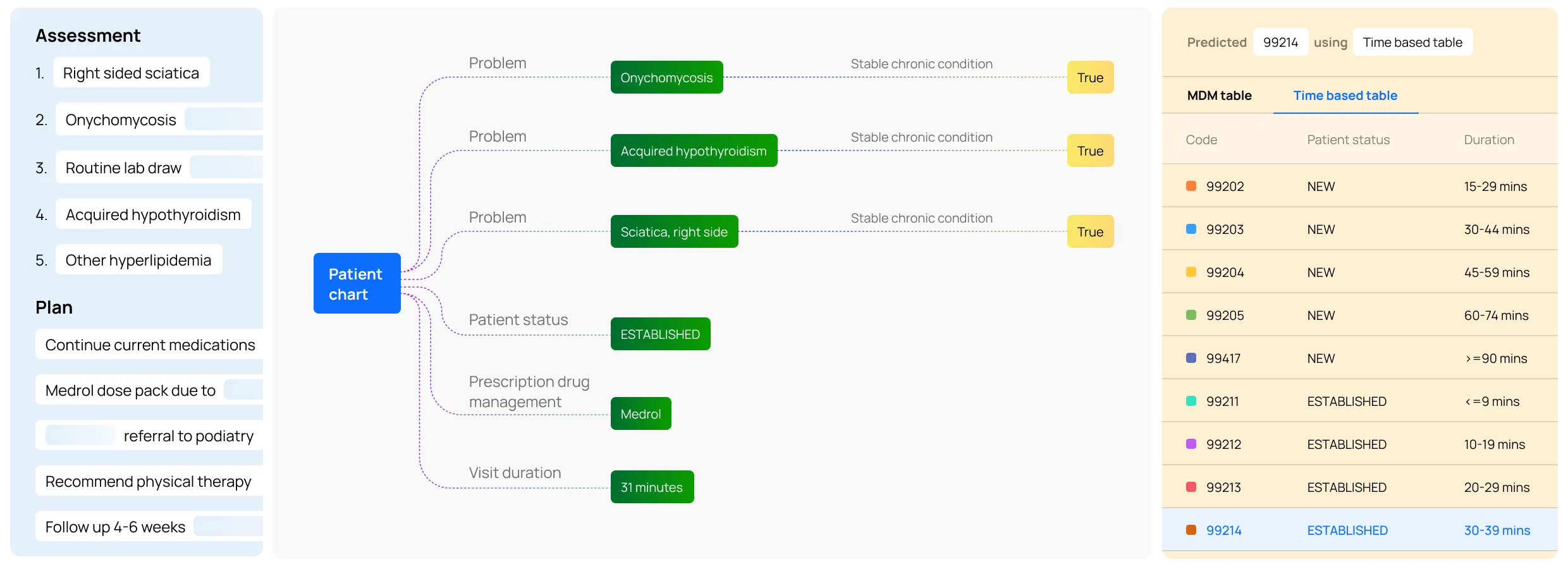This screenshot has height=569, width=1568.
Task: Switch to the MDM table tab
Action: [1219, 95]
